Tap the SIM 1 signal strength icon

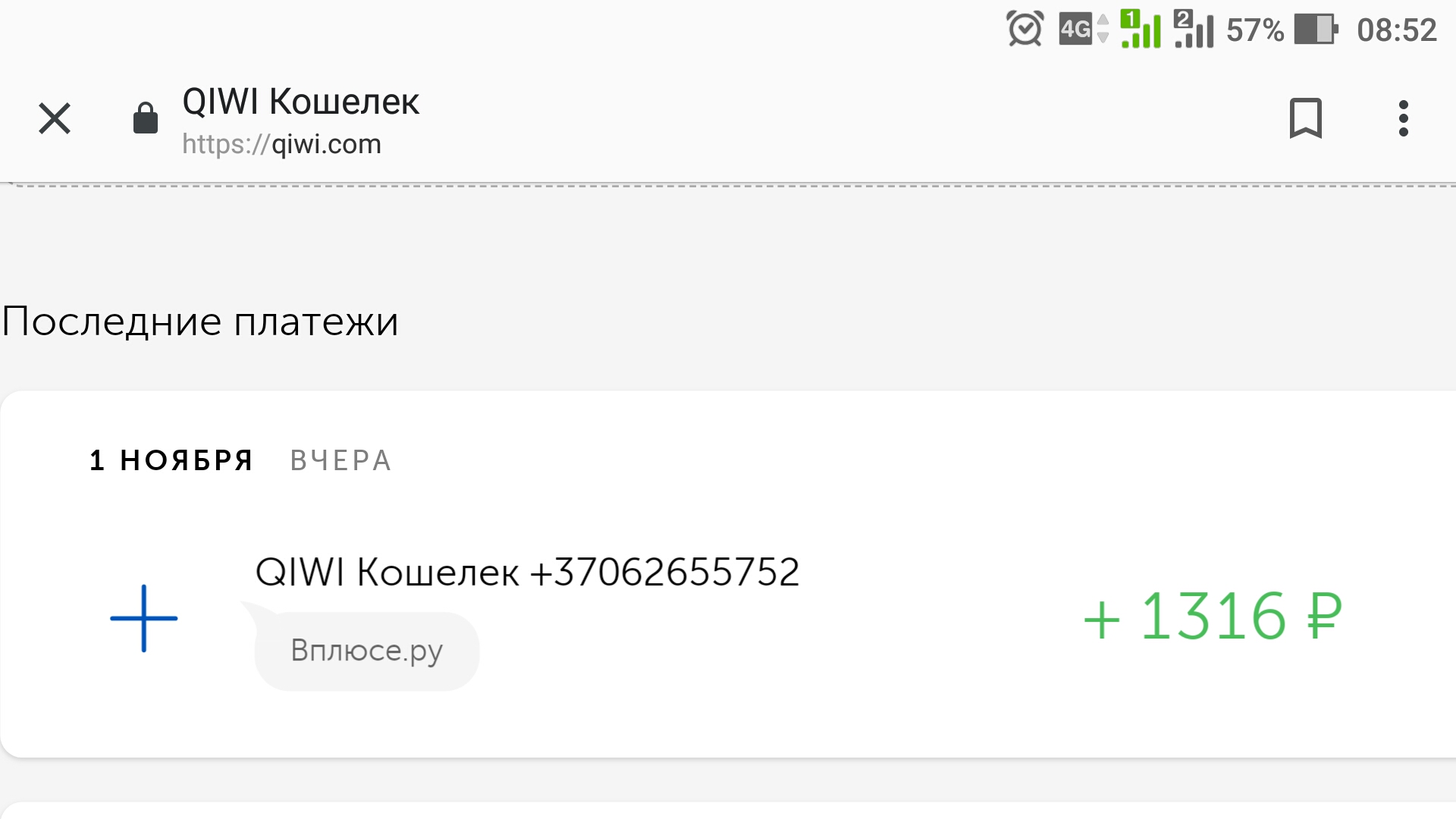tap(1141, 29)
